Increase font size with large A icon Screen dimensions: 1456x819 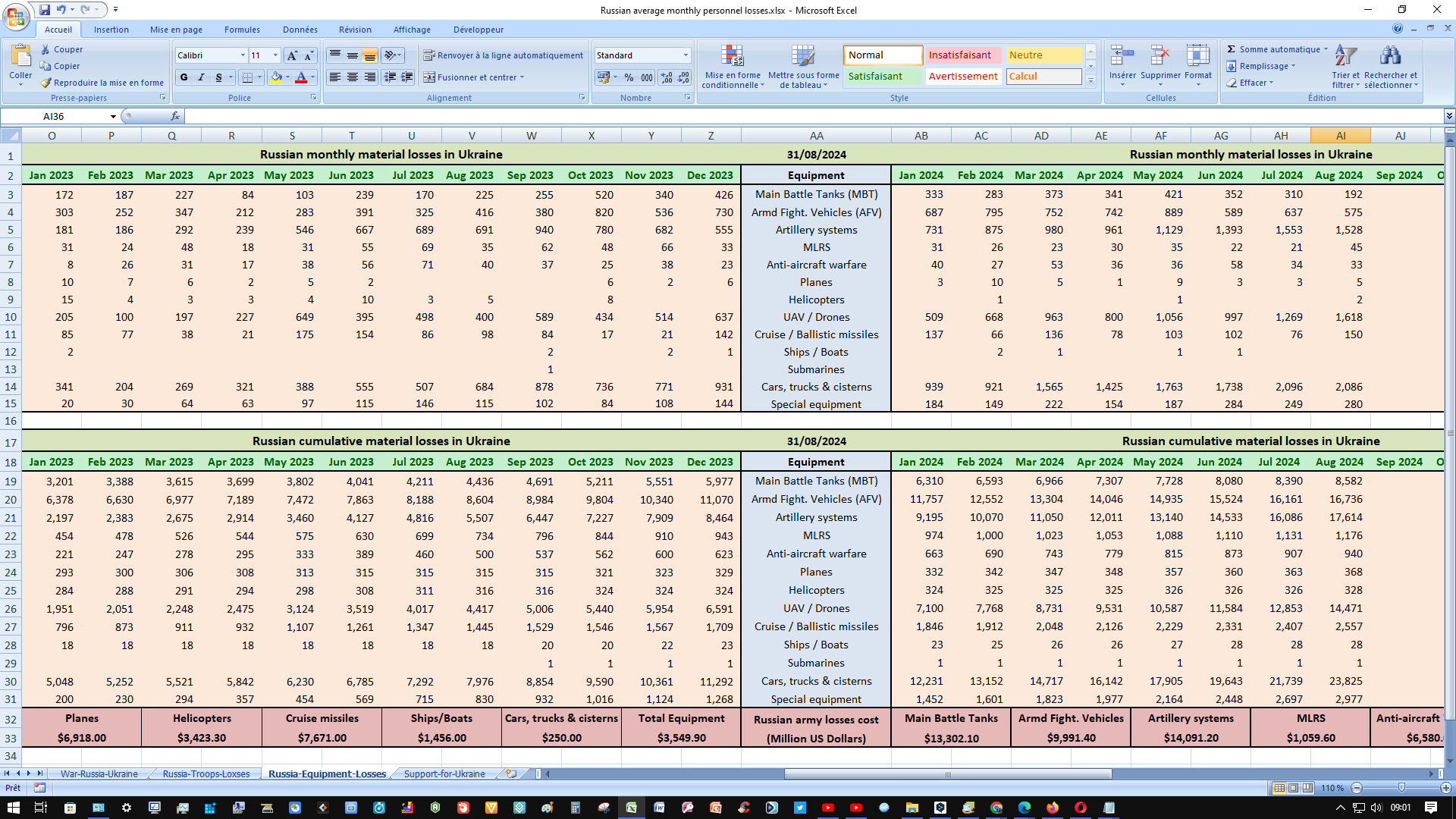[292, 55]
